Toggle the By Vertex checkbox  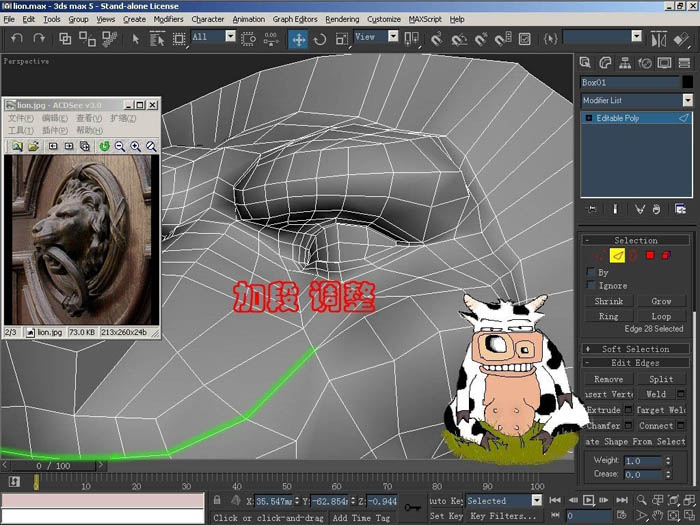tap(591, 272)
